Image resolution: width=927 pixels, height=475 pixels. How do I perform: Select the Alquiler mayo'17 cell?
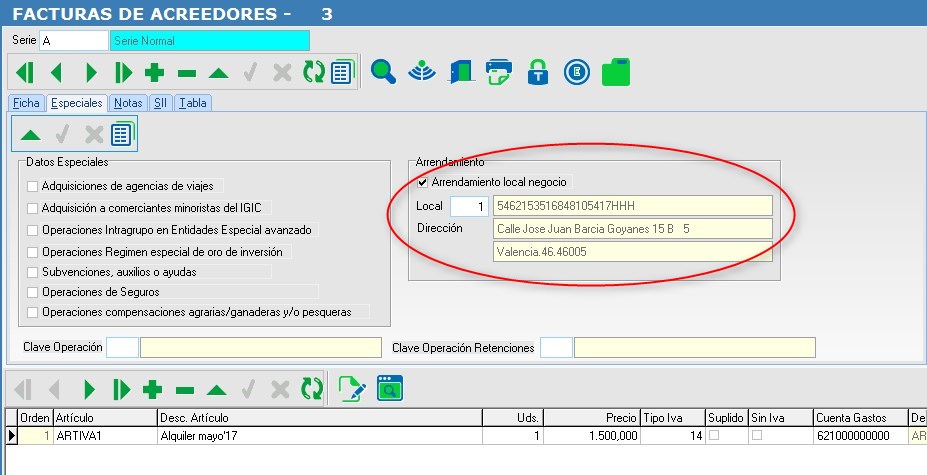(320, 436)
